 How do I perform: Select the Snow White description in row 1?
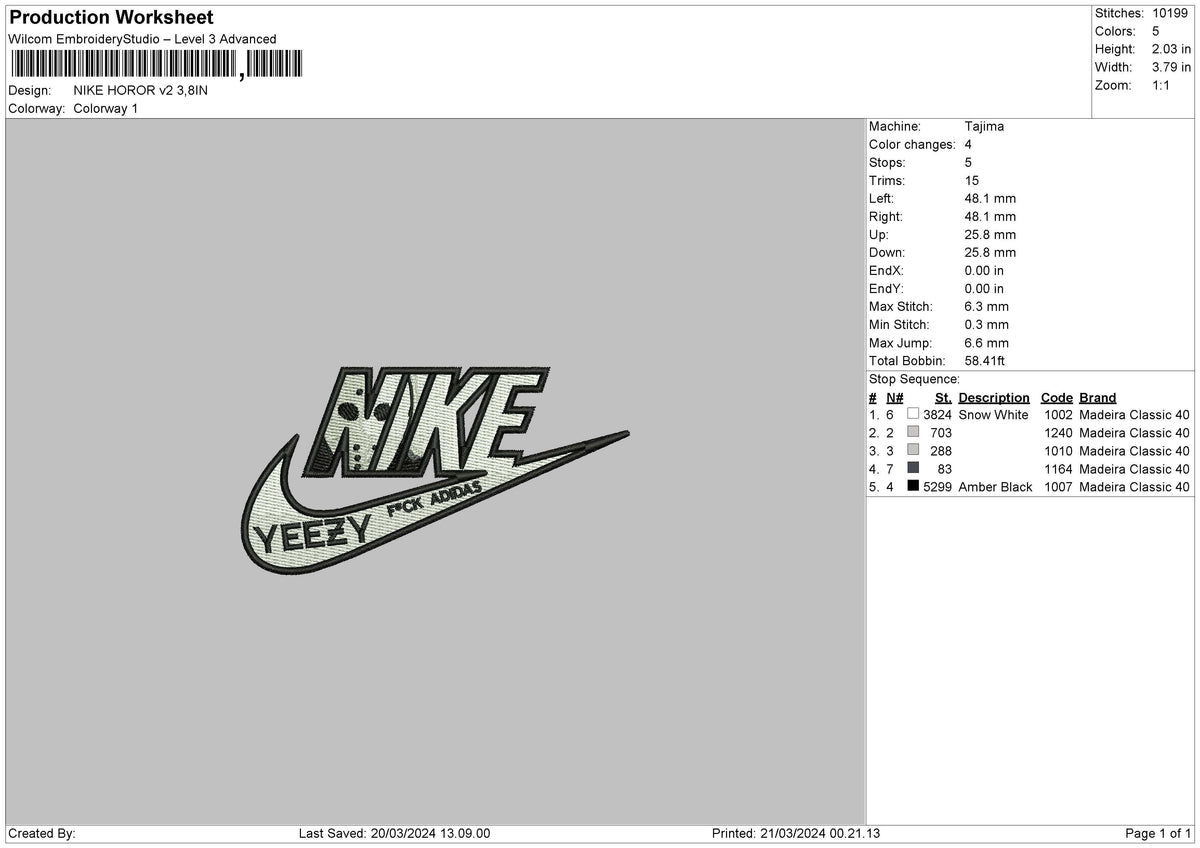pos(993,414)
